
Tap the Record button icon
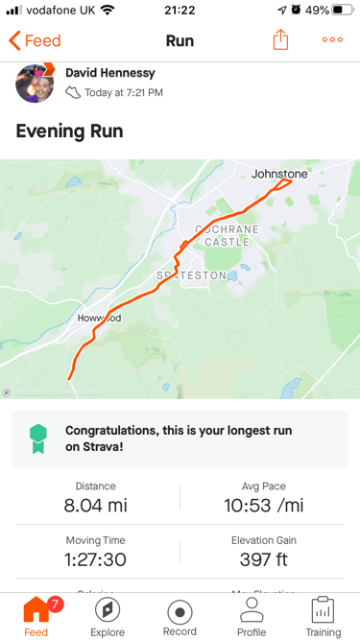(180, 612)
